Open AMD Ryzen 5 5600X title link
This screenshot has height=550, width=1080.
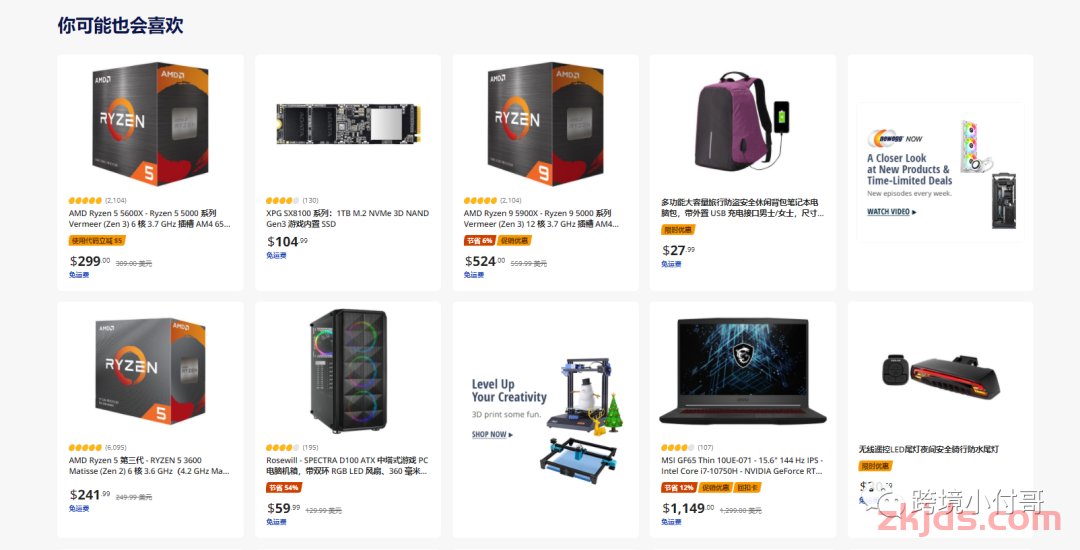click(x=150, y=219)
